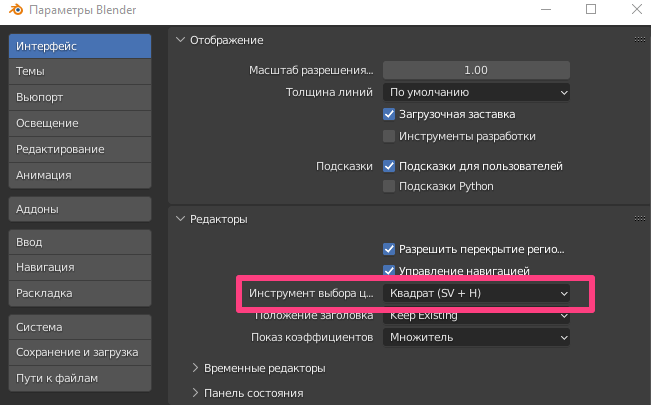Uncheck Разрешить перекрытие регионов option
Screen dimensions: 651x405
tap(390, 249)
